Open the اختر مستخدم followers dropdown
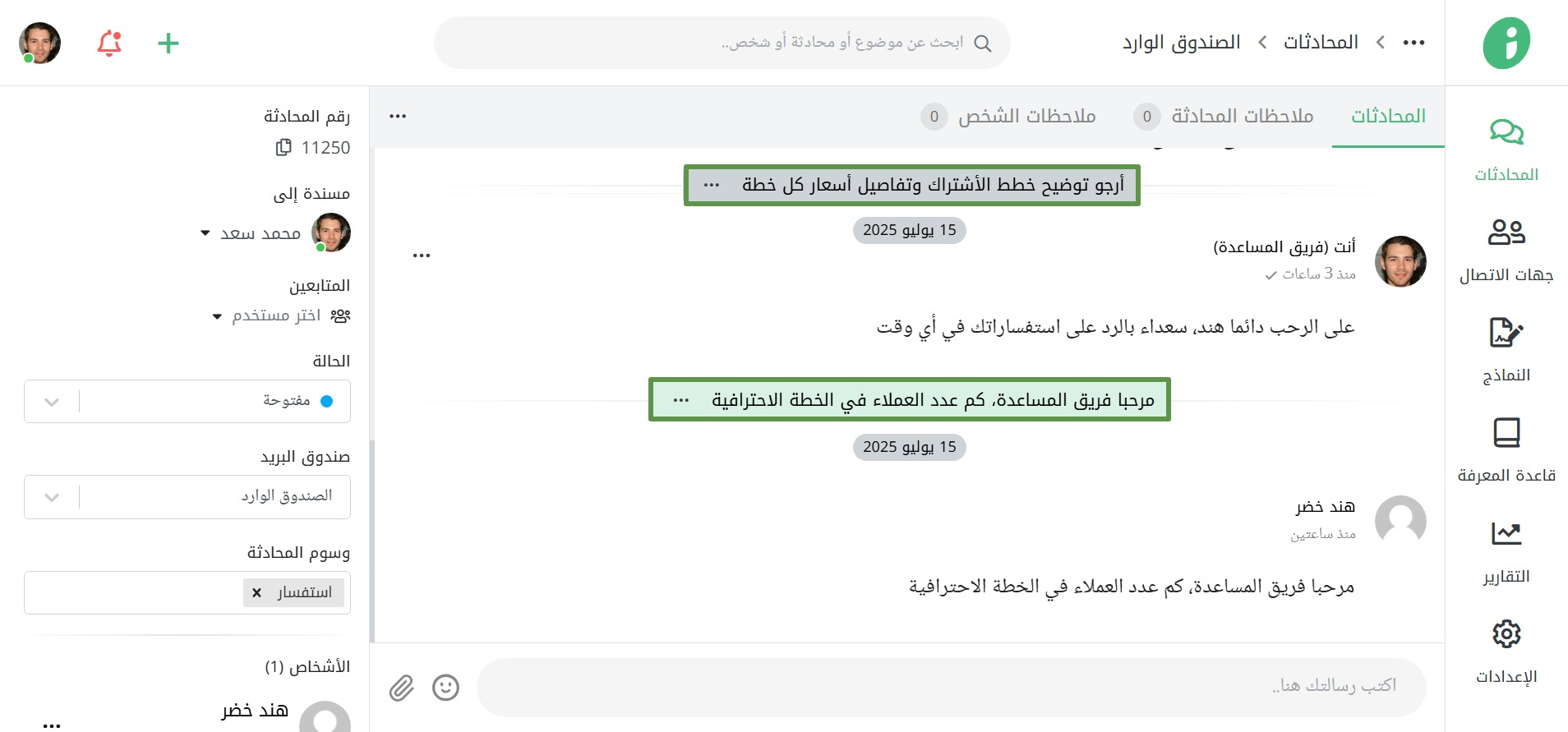The image size is (1568, 732). pos(217,316)
